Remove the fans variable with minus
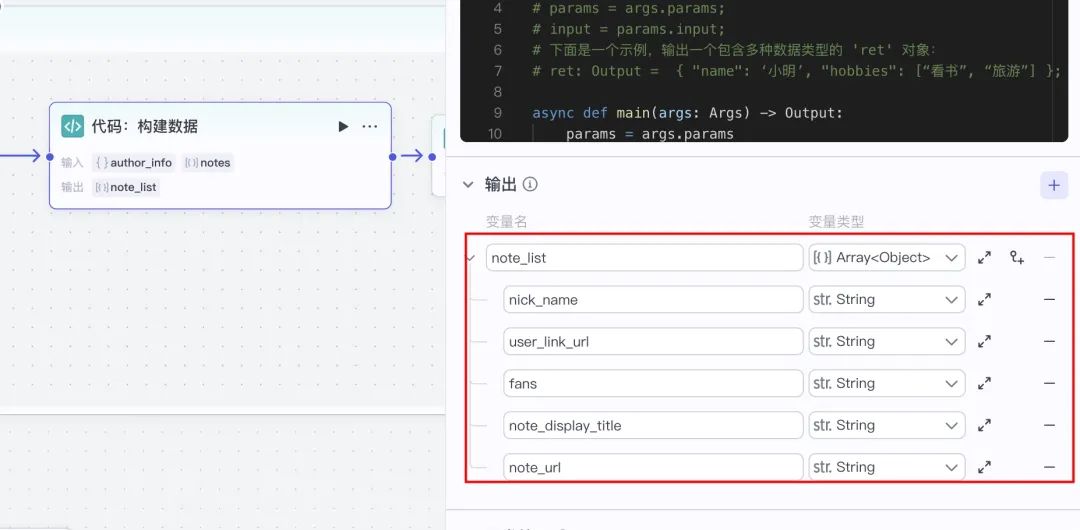The image size is (1080, 530). tap(1049, 384)
